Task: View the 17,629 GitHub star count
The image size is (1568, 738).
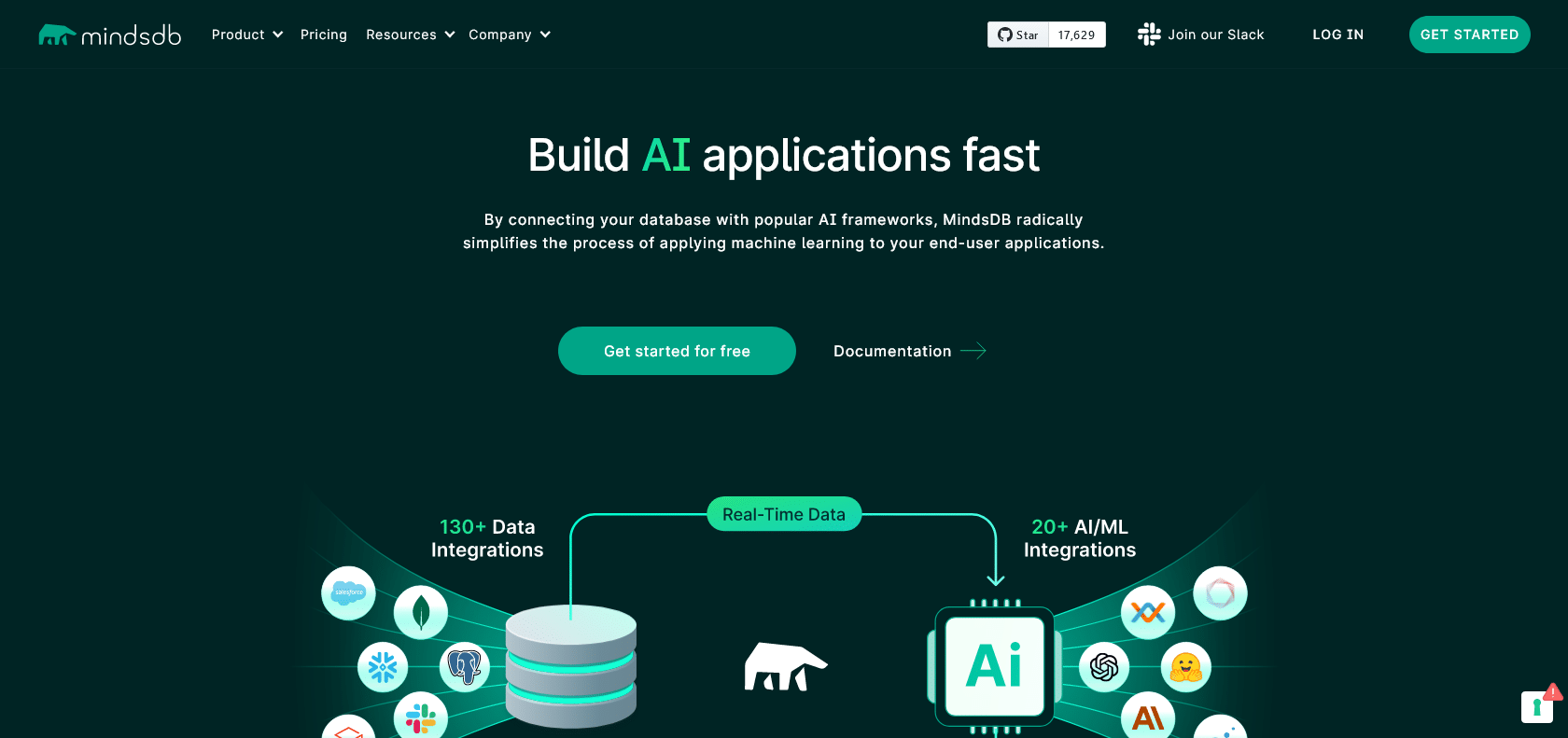Action: 1077,35
